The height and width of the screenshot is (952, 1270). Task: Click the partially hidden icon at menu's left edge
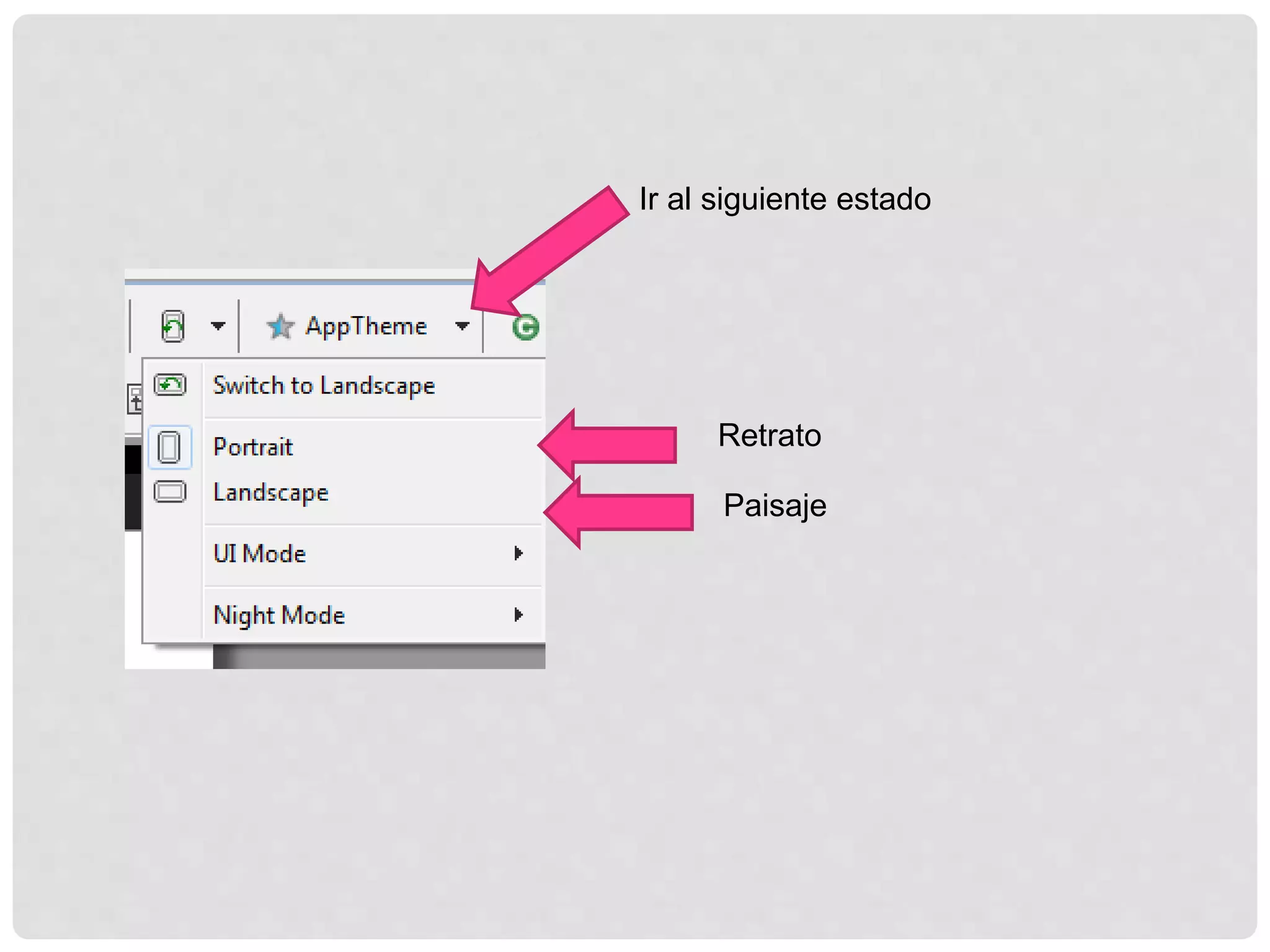tap(135, 399)
